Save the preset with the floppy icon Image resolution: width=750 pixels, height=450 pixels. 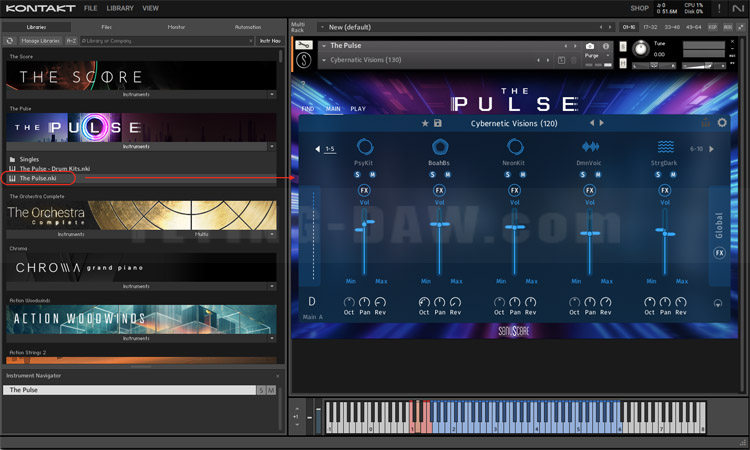[438, 123]
